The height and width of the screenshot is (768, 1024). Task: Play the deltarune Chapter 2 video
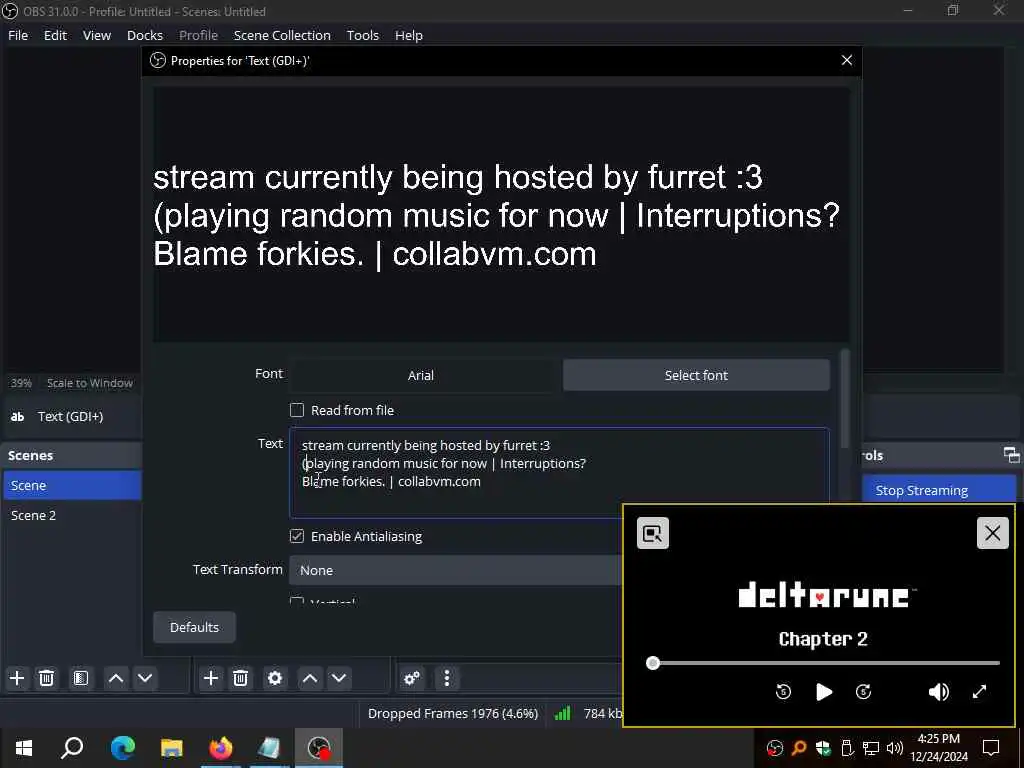click(x=824, y=692)
